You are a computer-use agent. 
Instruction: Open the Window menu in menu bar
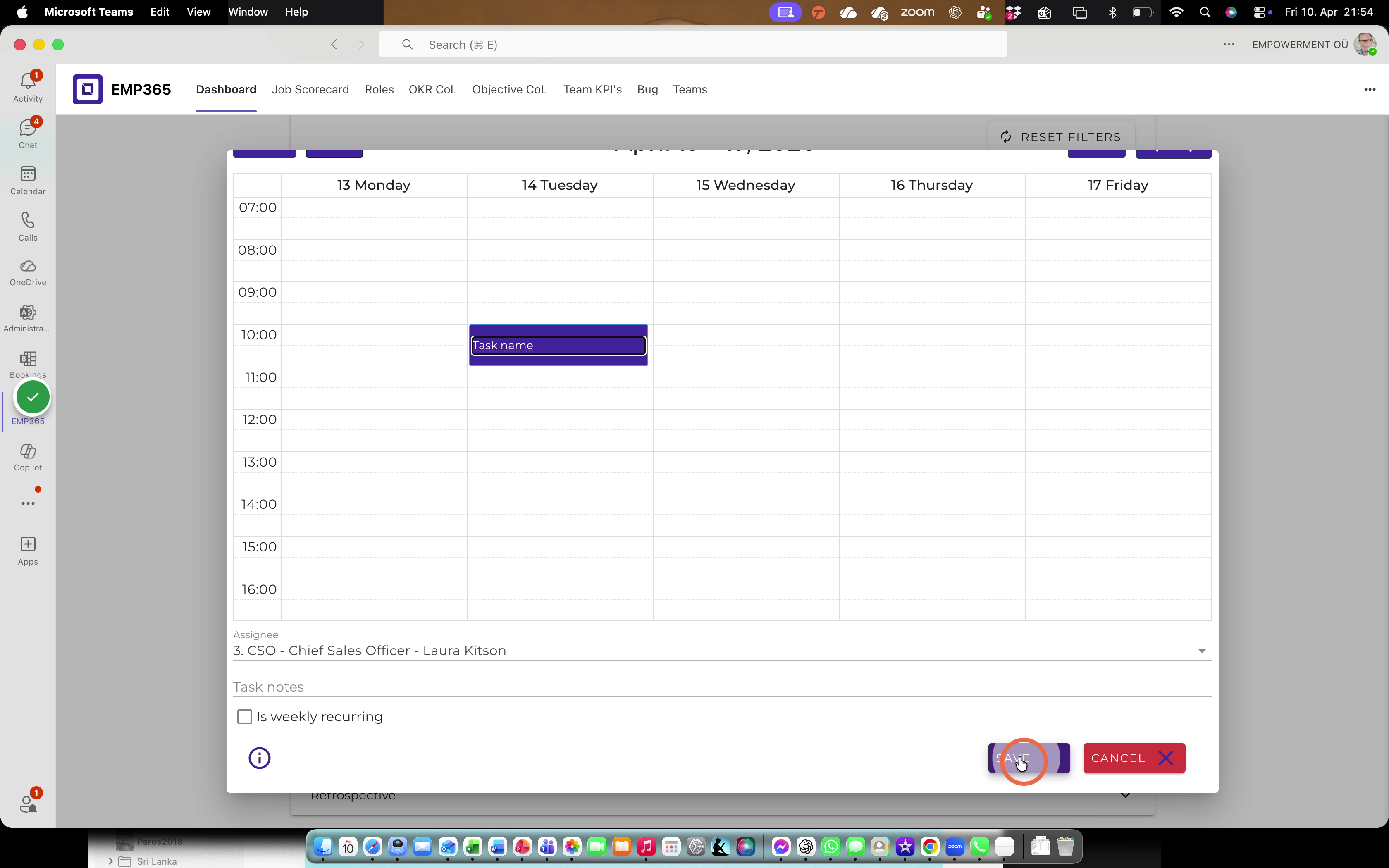tap(248, 12)
